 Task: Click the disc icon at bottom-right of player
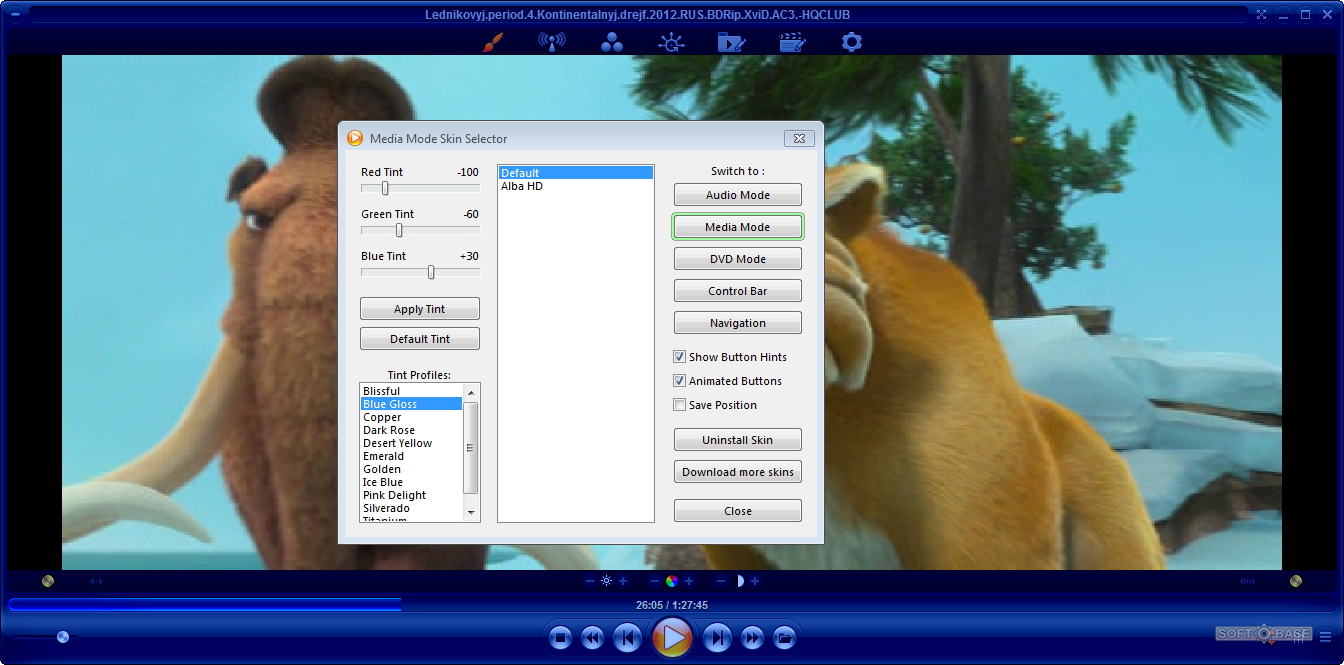point(1296,581)
